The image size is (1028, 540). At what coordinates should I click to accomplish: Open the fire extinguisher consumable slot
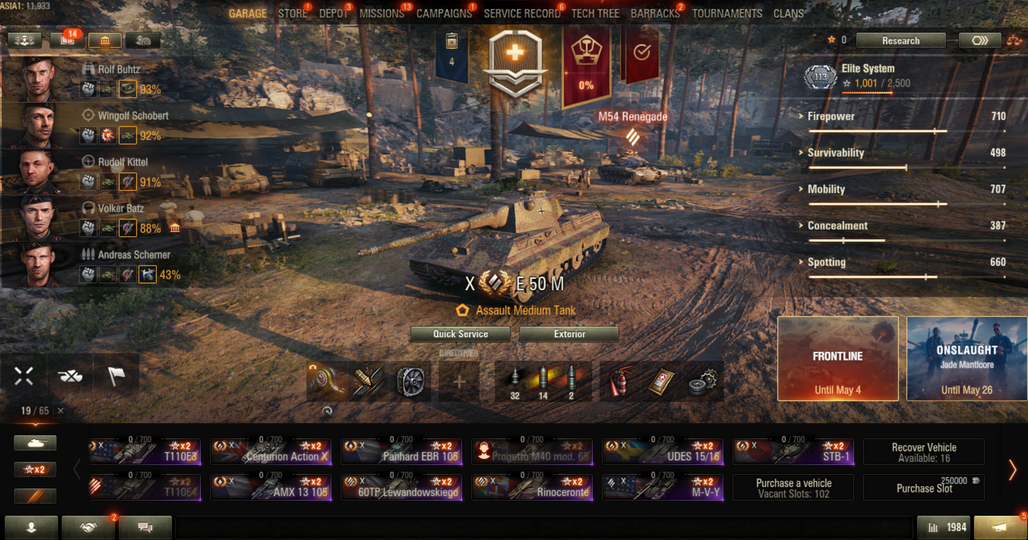click(x=620, y=381)
